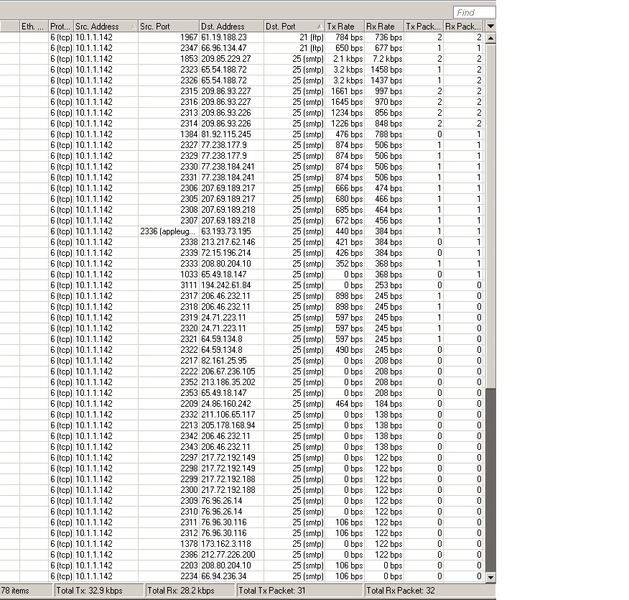This screenshot has height=600, width=629.
Task: Click the 7.2 kbps Rx Rate cell
Action: click(384, 59)
